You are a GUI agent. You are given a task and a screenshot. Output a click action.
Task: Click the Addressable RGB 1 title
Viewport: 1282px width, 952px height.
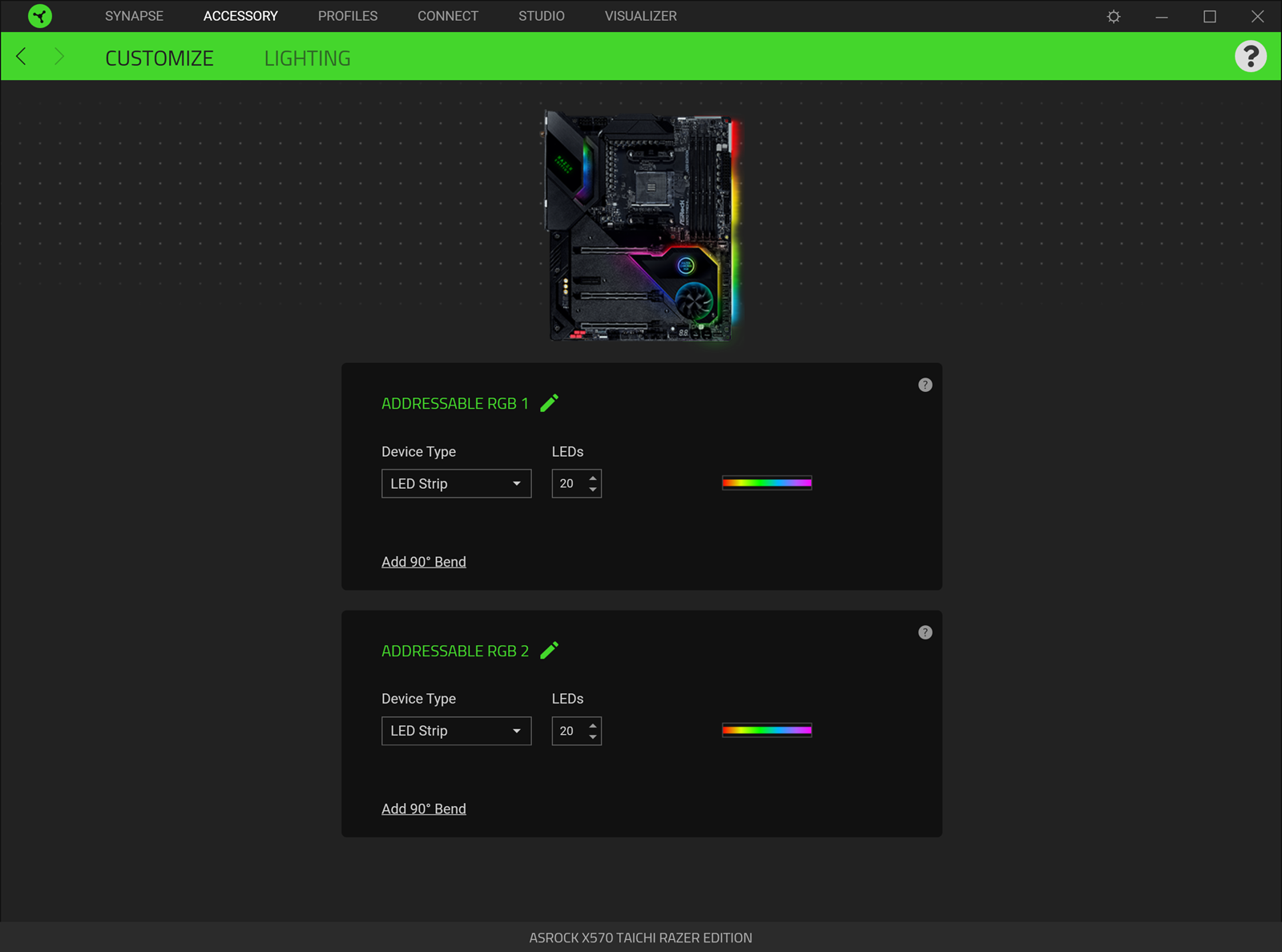coord(455,404)
